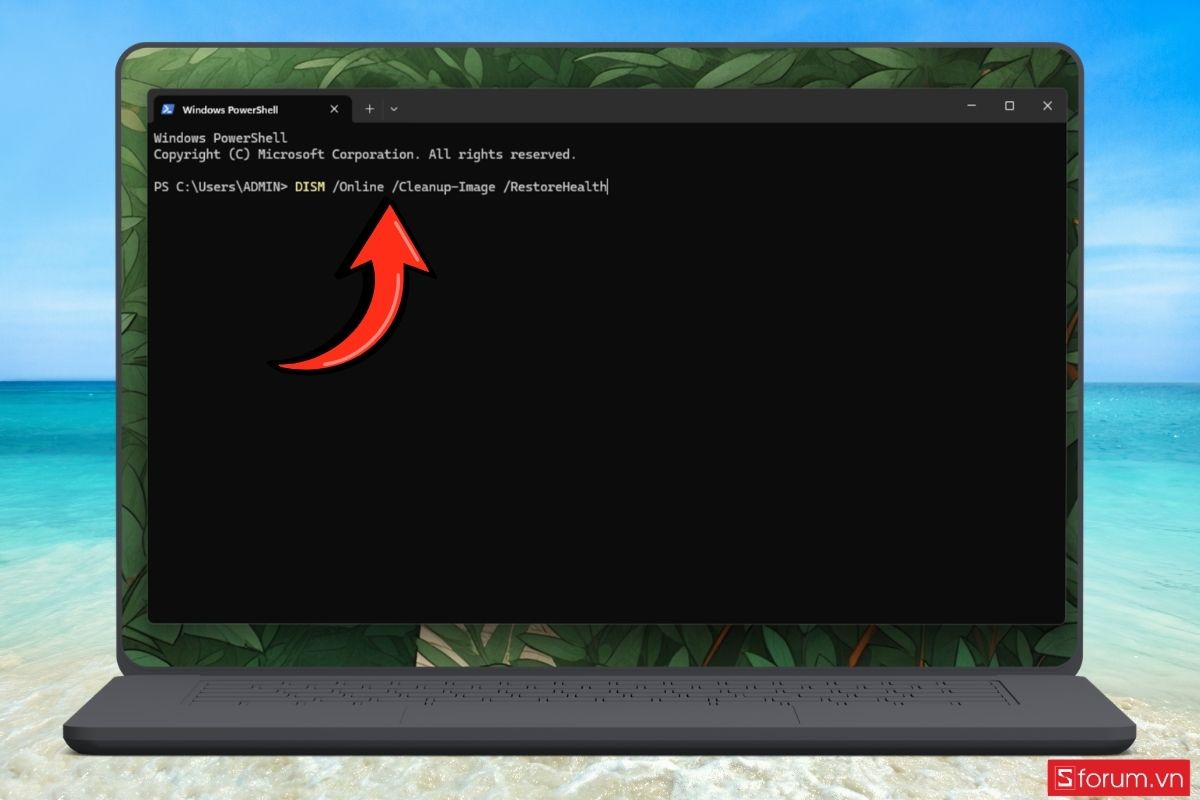Close the PowerShell window
Image resolution: width=1200 pixels, height=800 pixels.
1047,106
